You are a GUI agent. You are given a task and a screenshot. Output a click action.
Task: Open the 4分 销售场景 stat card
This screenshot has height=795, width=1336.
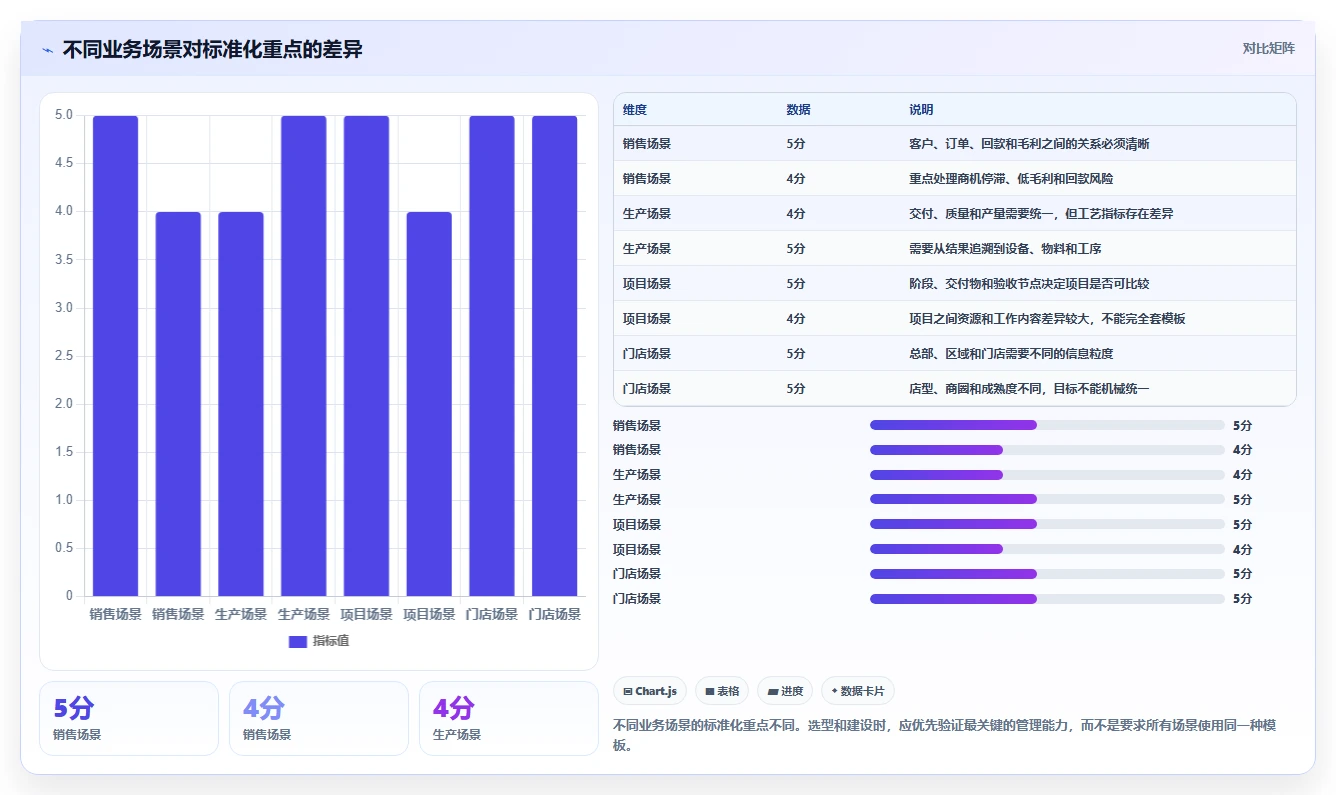[x=319, y=718]
